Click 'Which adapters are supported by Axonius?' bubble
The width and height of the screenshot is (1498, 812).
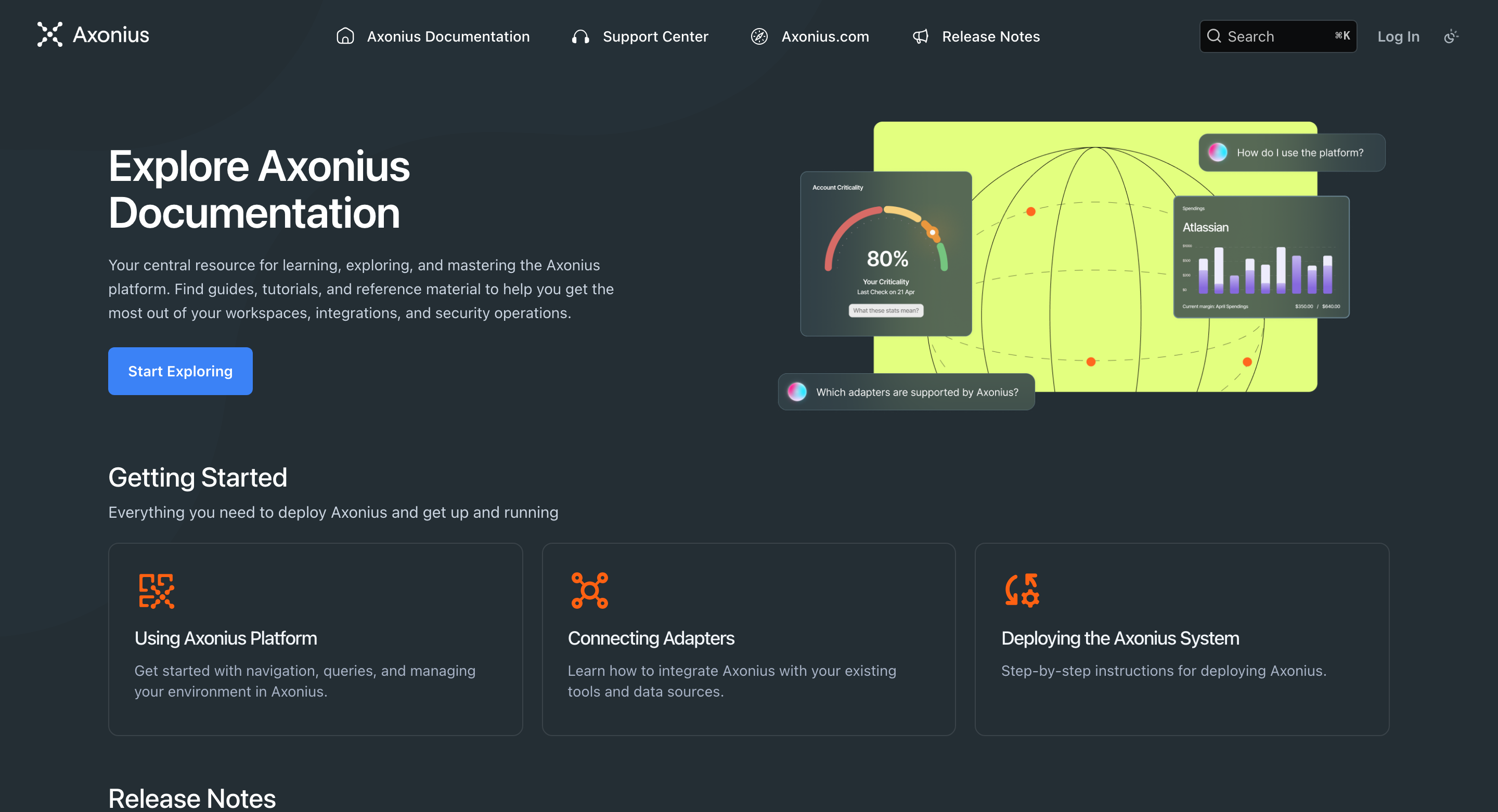click(906, 392)
